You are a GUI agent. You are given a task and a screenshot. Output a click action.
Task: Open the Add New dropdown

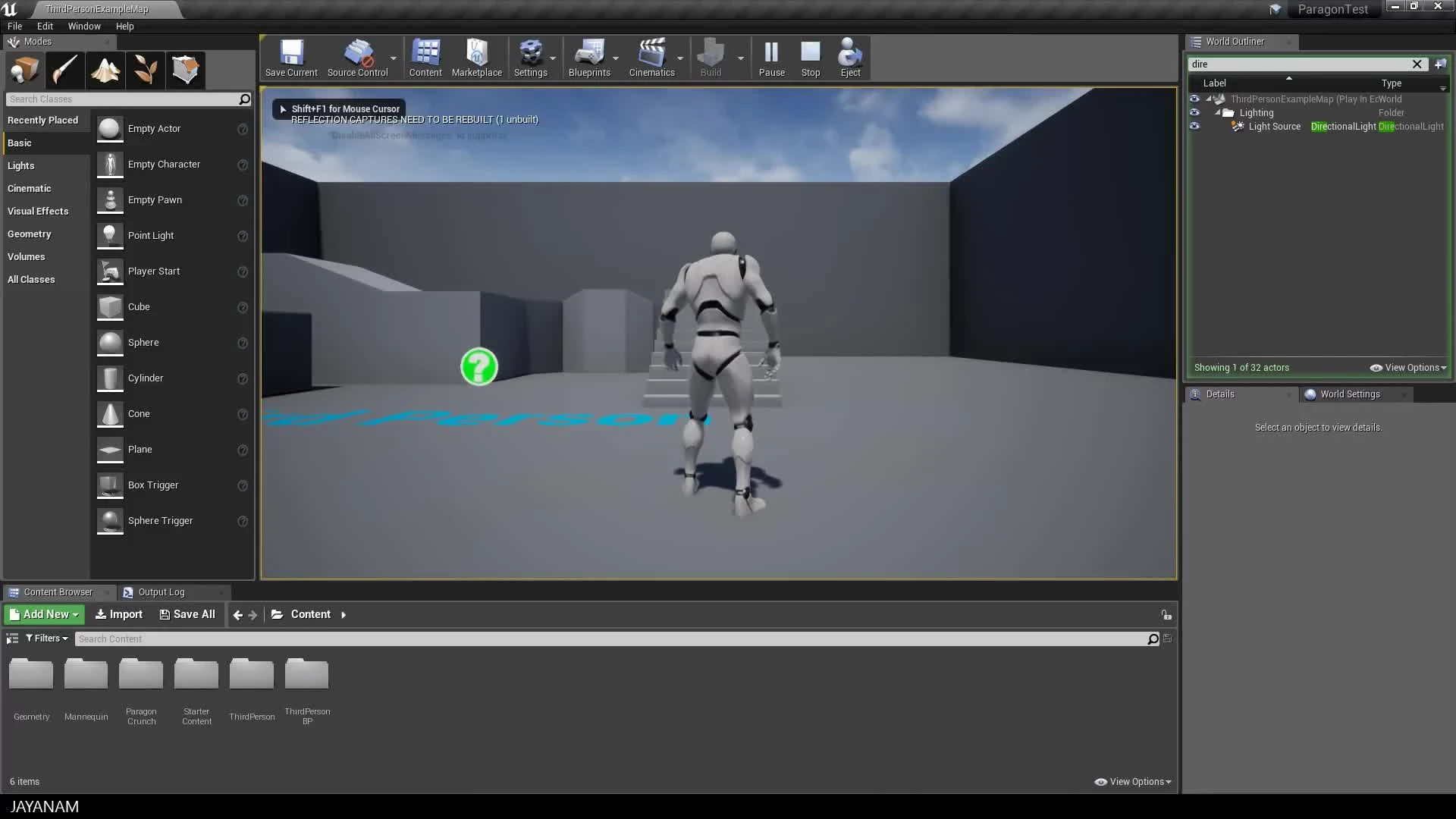coord(43,614)
